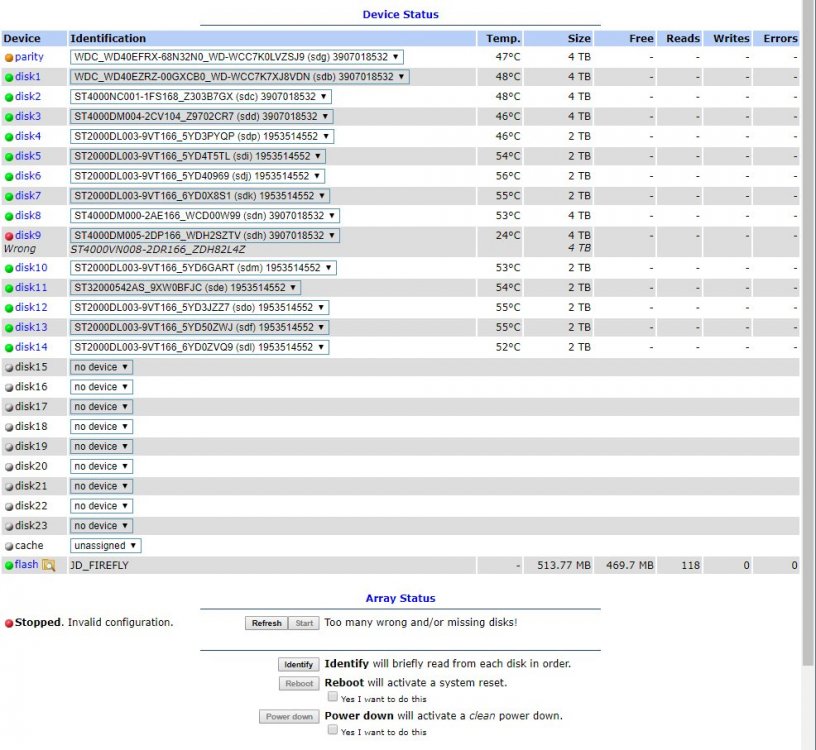Viewport: 816px width, 750px height.
Task: Open the parity device dropdown
Action: pyautogui.click(x=237, y=57)
